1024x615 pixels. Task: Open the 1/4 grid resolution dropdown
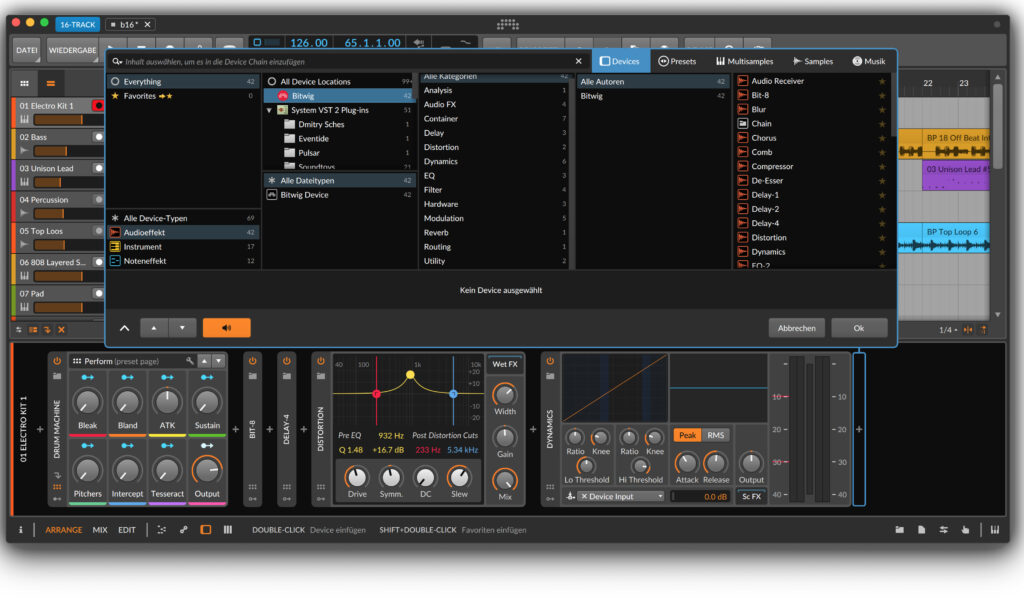948,330
